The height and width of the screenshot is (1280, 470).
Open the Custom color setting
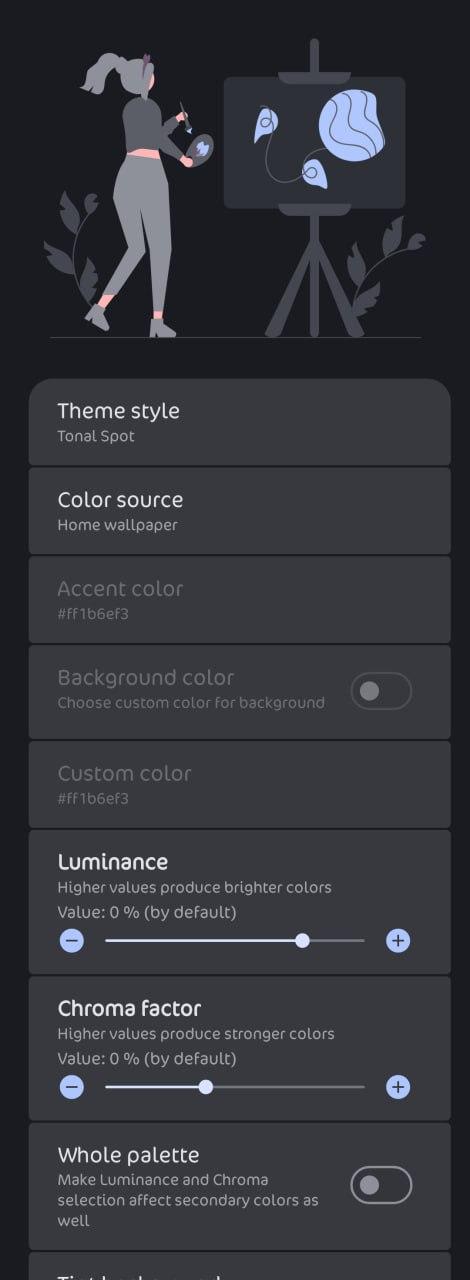pos(240,784)
